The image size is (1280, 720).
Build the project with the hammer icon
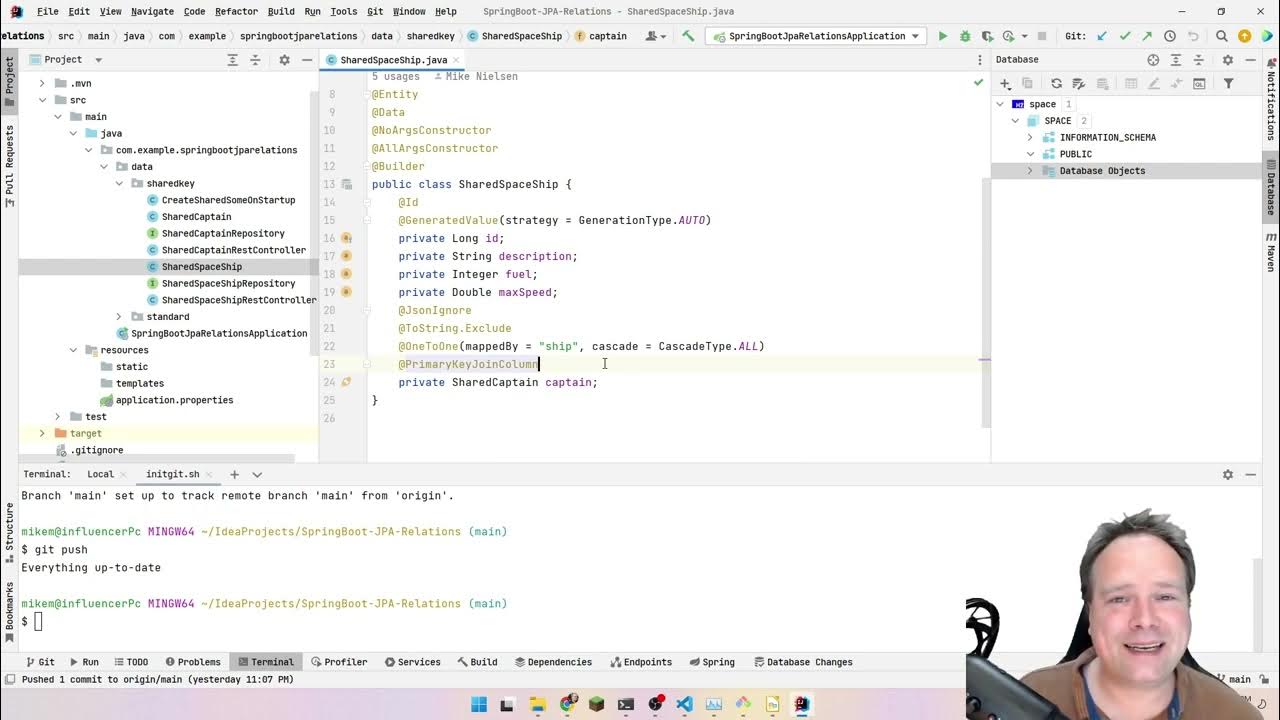pyautogui.click(x=688, y=36)
